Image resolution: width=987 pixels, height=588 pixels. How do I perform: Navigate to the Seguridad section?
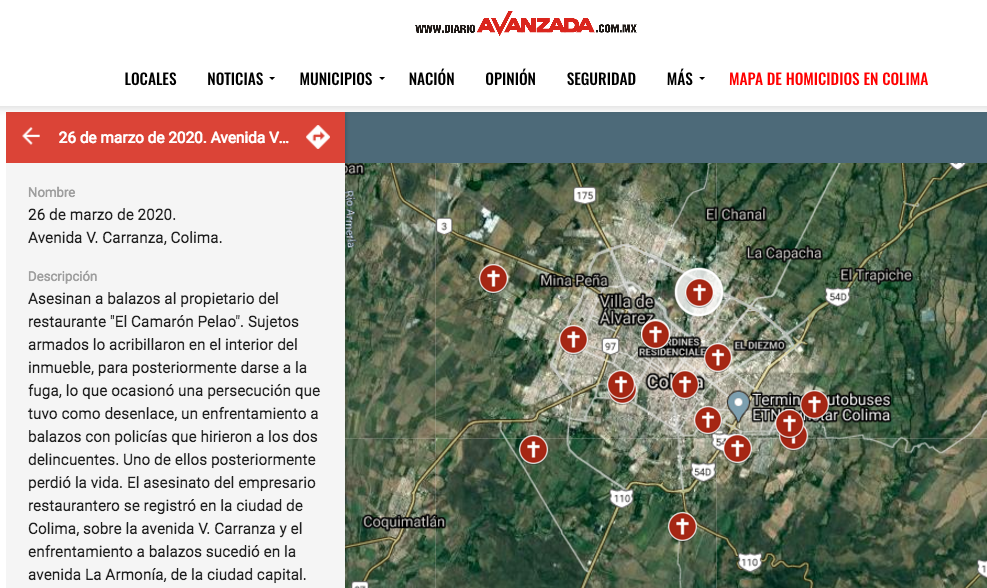601,79
